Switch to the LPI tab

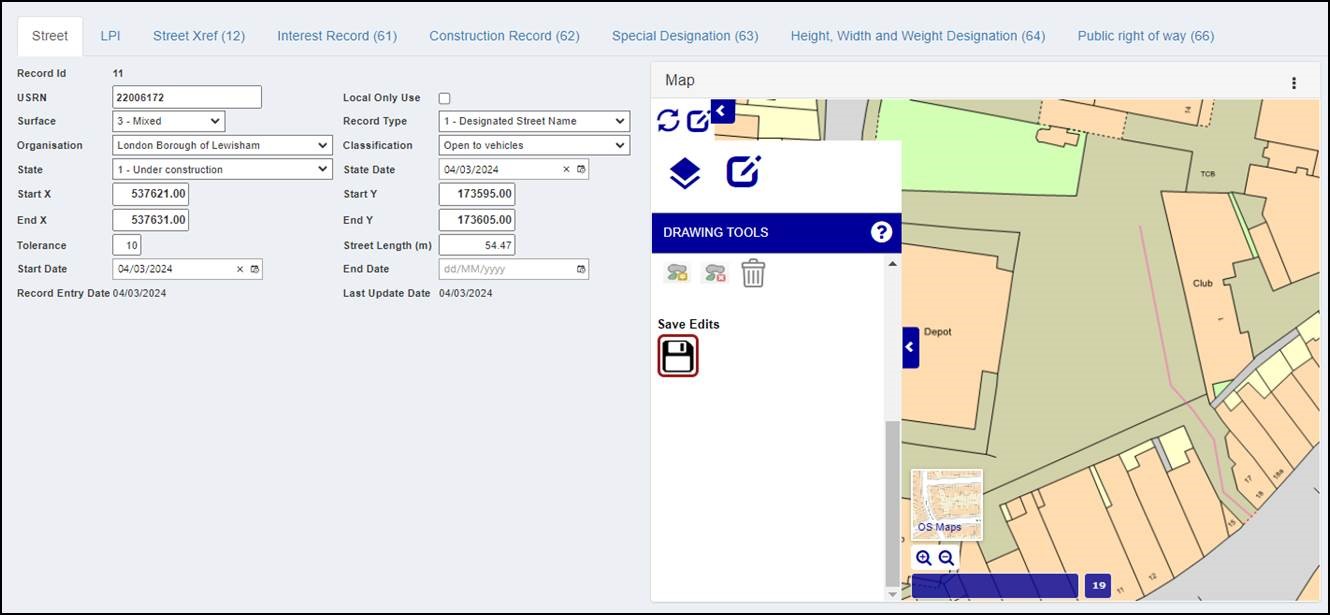(x=110, y=36)
